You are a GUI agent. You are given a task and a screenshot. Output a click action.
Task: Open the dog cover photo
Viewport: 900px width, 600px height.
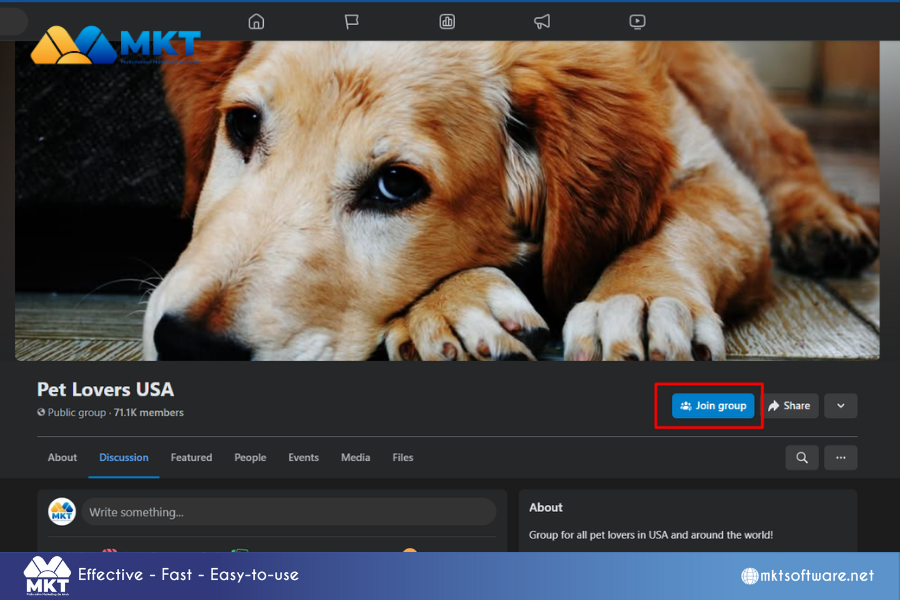pos(447,201)
